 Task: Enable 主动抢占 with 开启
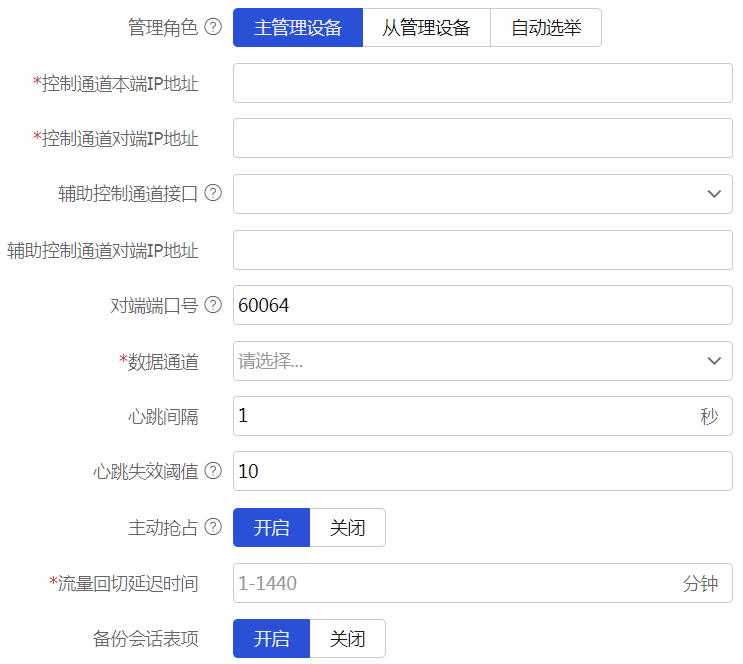271,527
